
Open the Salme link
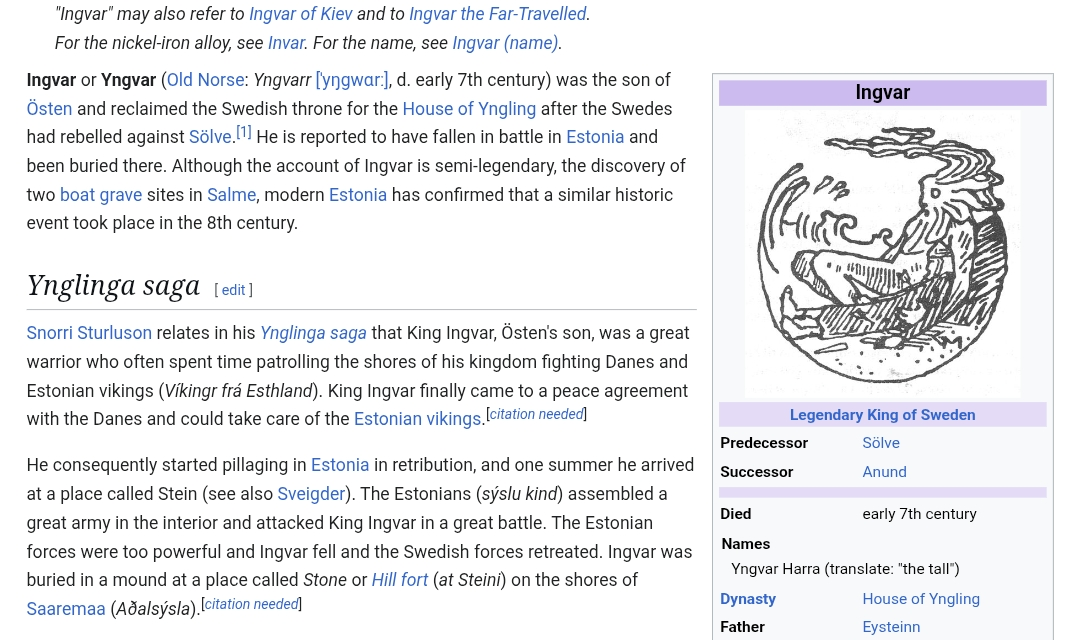point(231,195)
